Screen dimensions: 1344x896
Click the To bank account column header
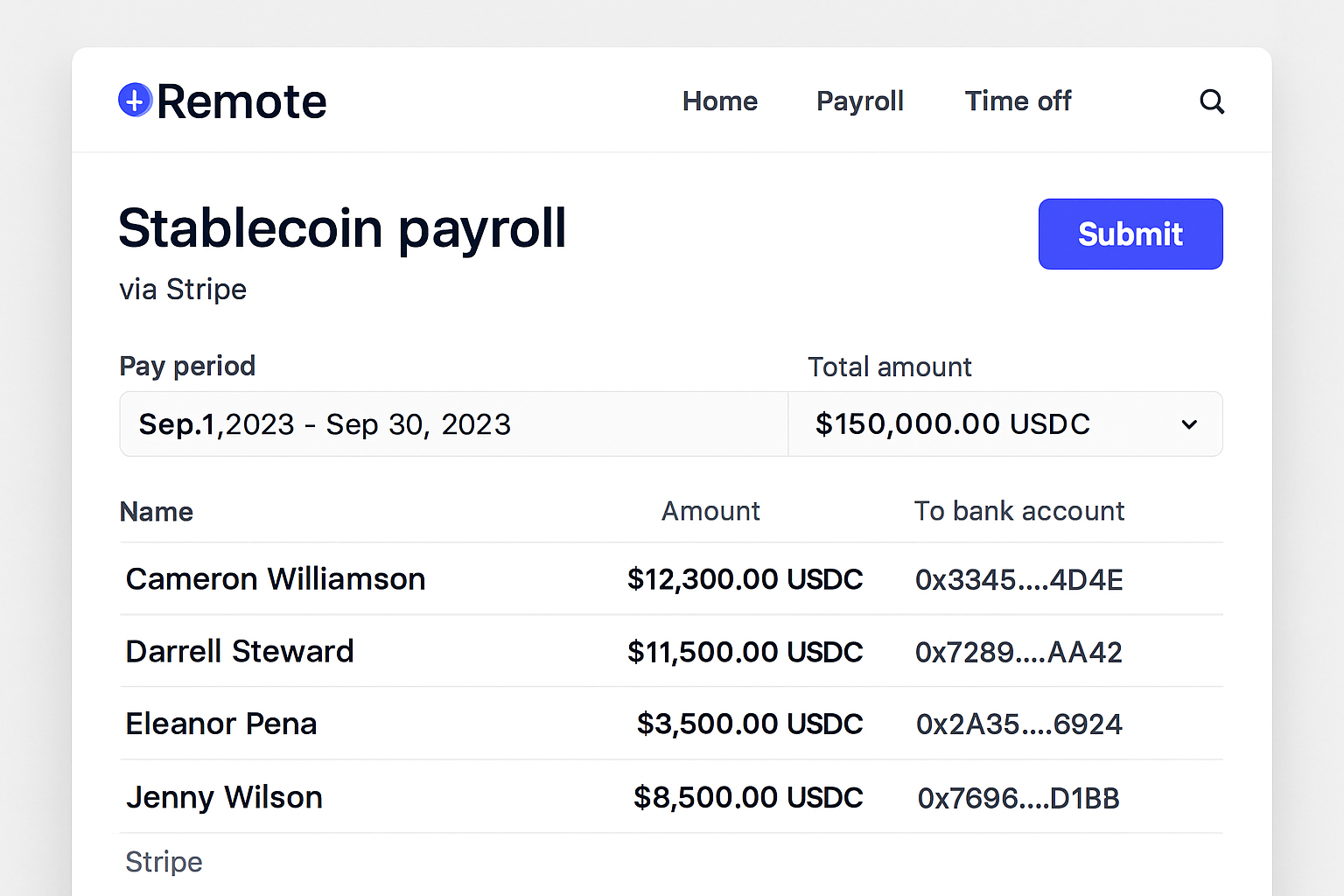pos(1018,512)
